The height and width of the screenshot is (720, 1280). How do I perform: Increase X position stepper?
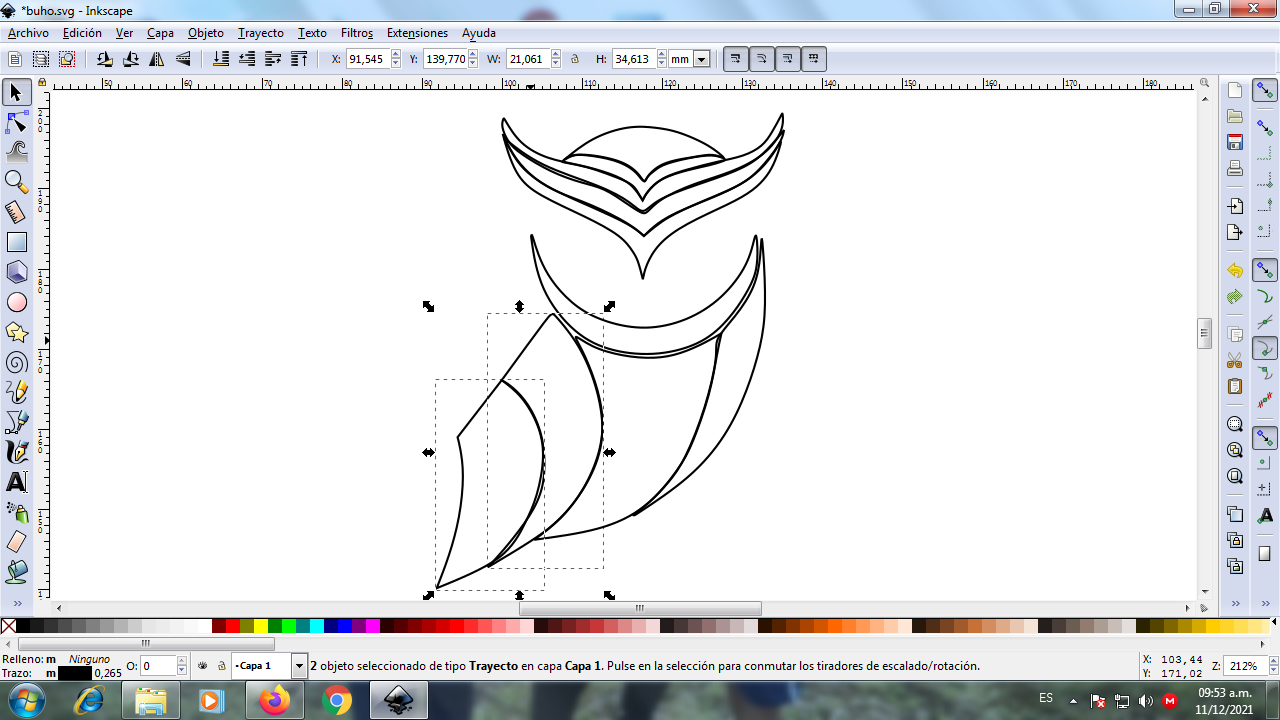pyautogui.click(x=396, y=55)
